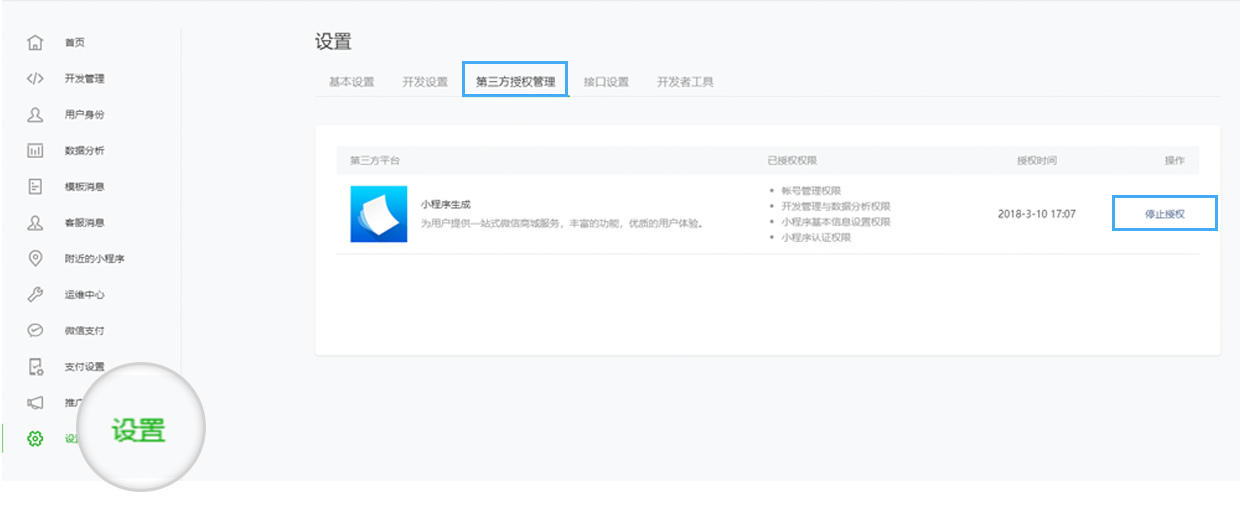Switch to the 基本设置 tab
Viewport: 1240px width, 505px height.
(x=351, y=82)
